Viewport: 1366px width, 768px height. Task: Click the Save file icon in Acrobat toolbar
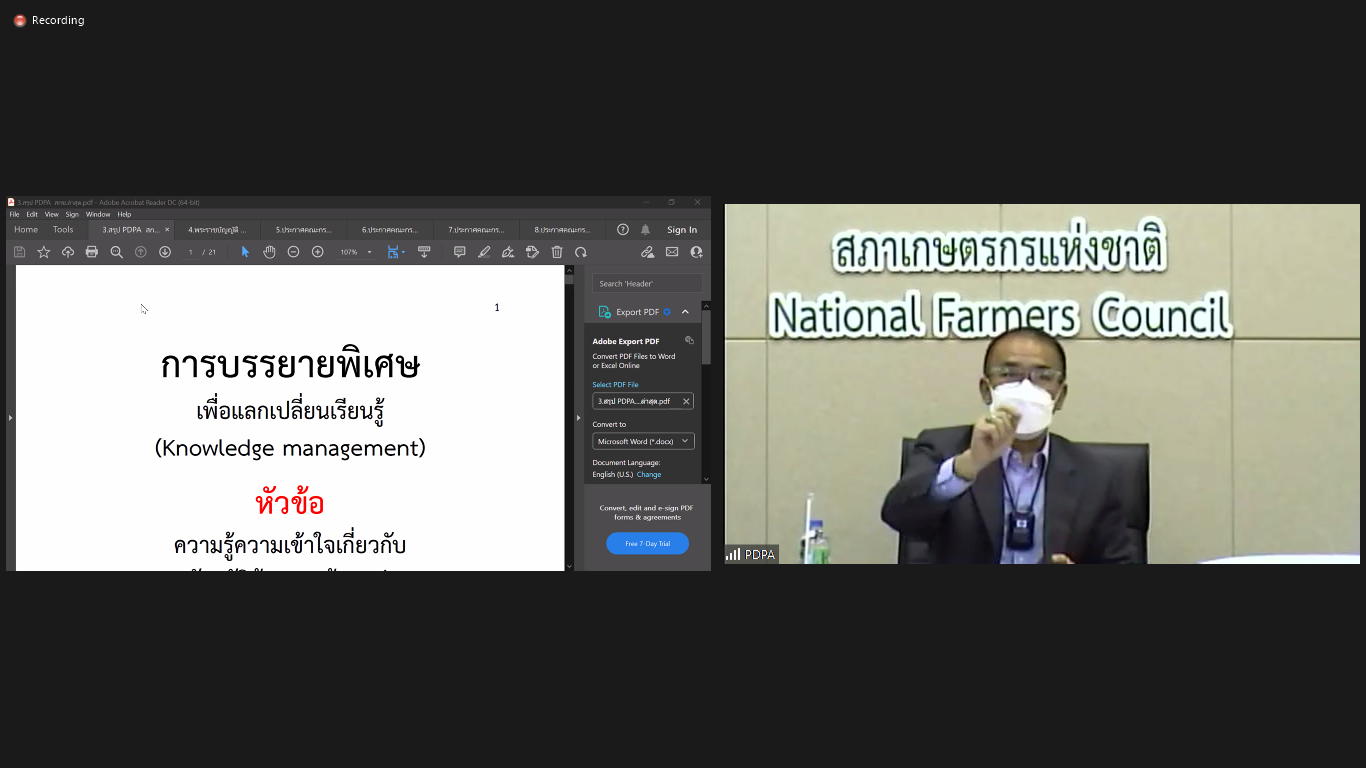coord(19,252)
